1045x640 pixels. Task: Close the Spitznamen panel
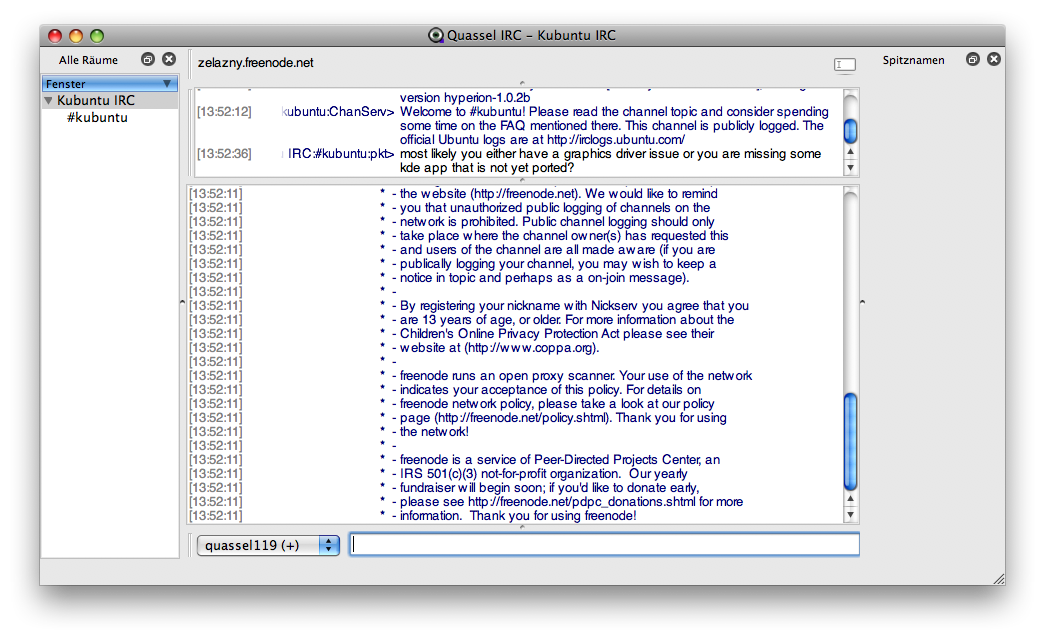[x=994, y=59]
